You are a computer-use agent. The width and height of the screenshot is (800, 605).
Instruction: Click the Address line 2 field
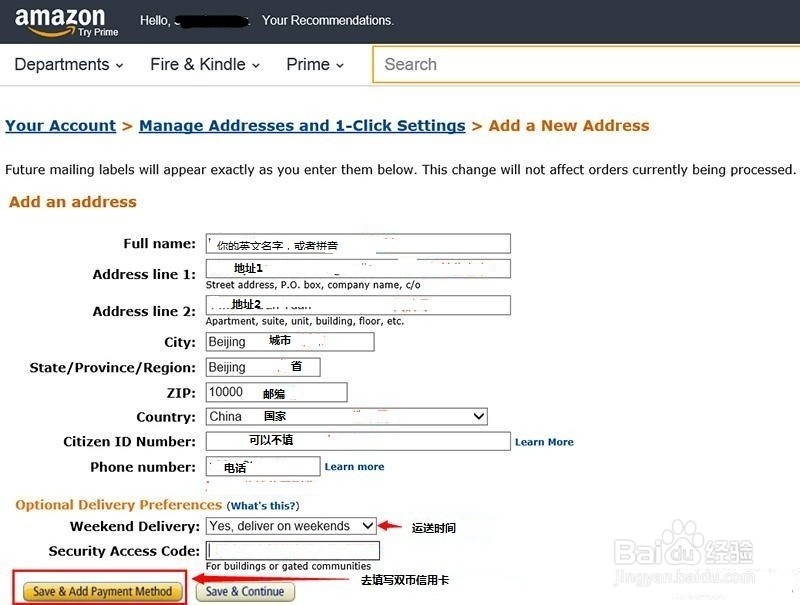pyautogui.click(x=358, y=305)
